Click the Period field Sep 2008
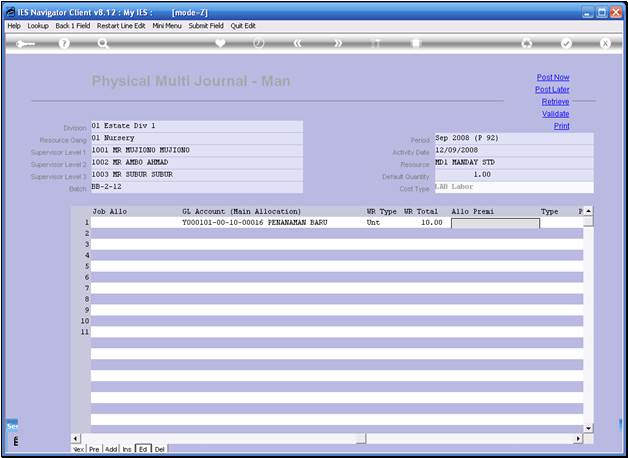Screen dimensions: 628x458 click(x=514, y=138)
